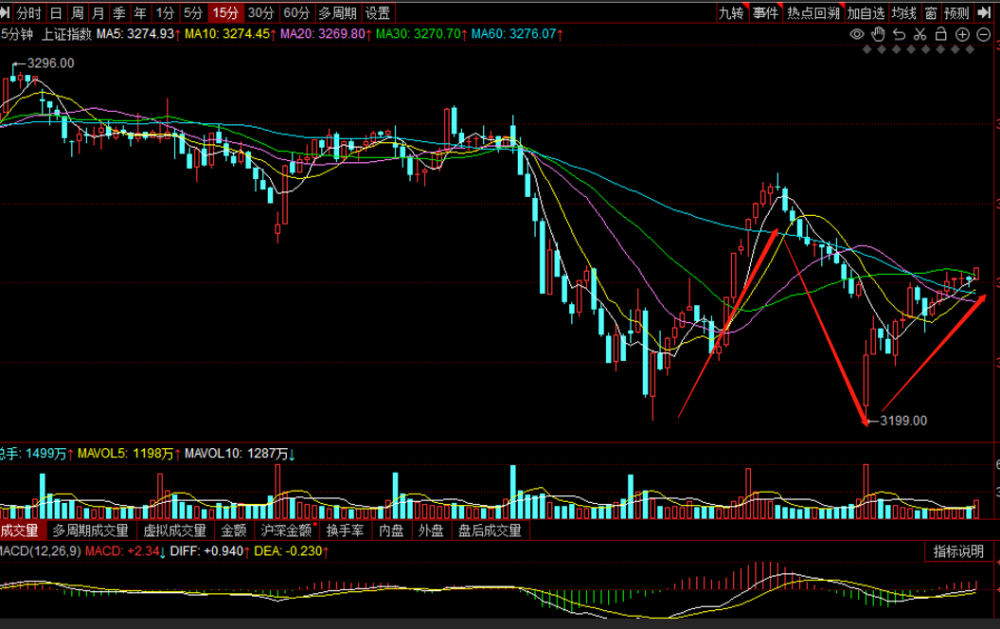1000x629 pixels.
Task: Click the MA10: 3274.45 value label
Action: 228,34
